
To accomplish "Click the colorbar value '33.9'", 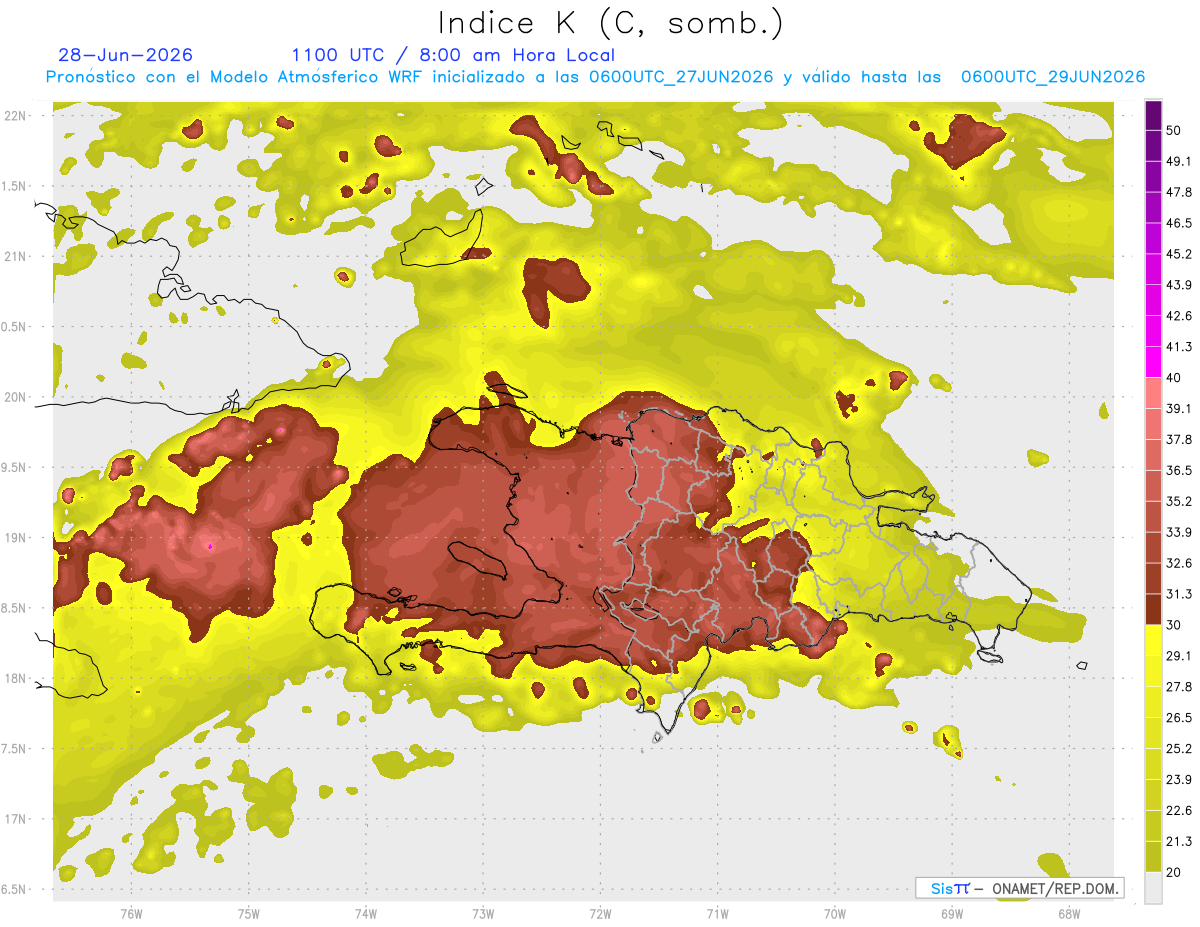I will click(x=1179, y=532).
